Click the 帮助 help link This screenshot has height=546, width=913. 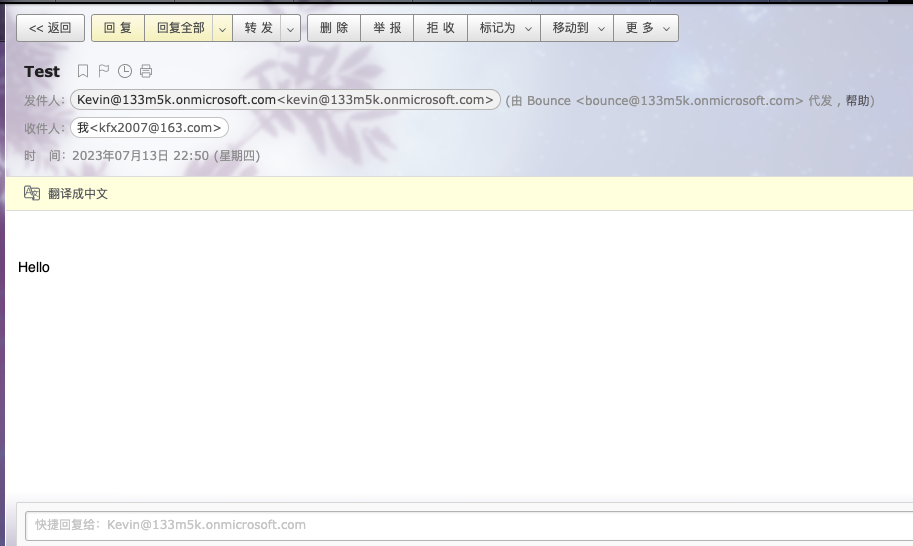click(x=857, y=101)
